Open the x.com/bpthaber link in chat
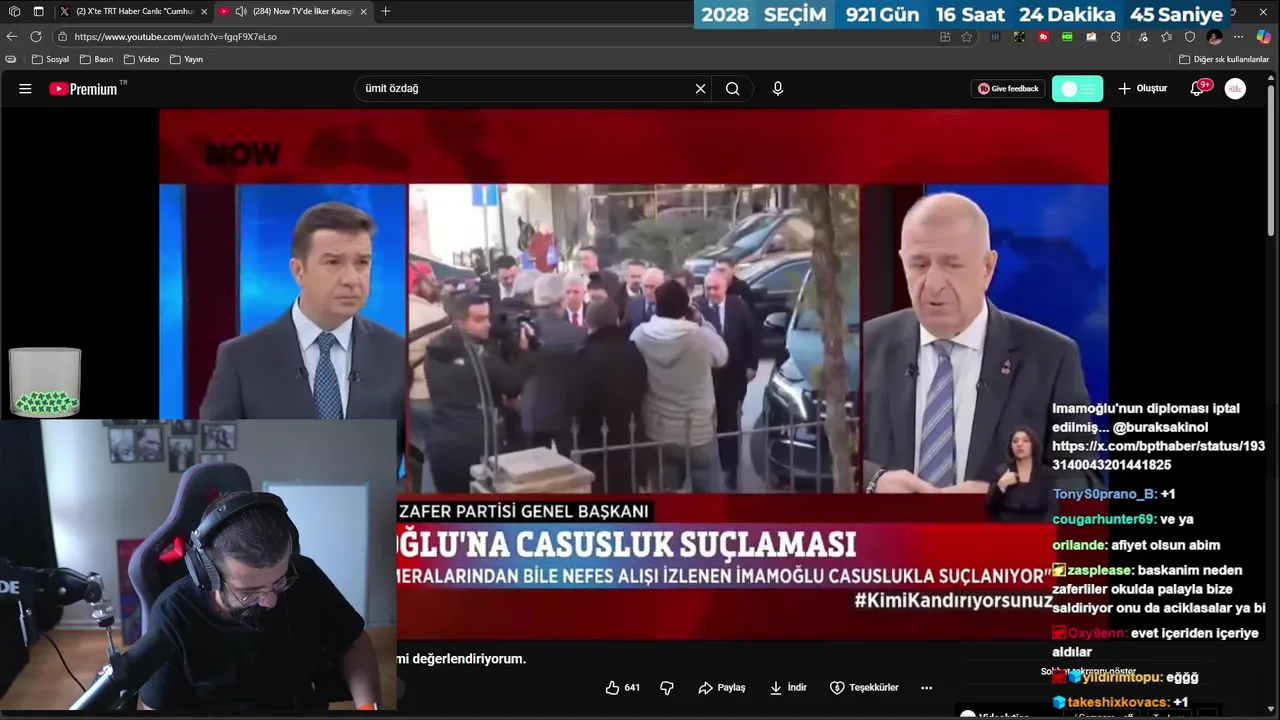 1158,455
